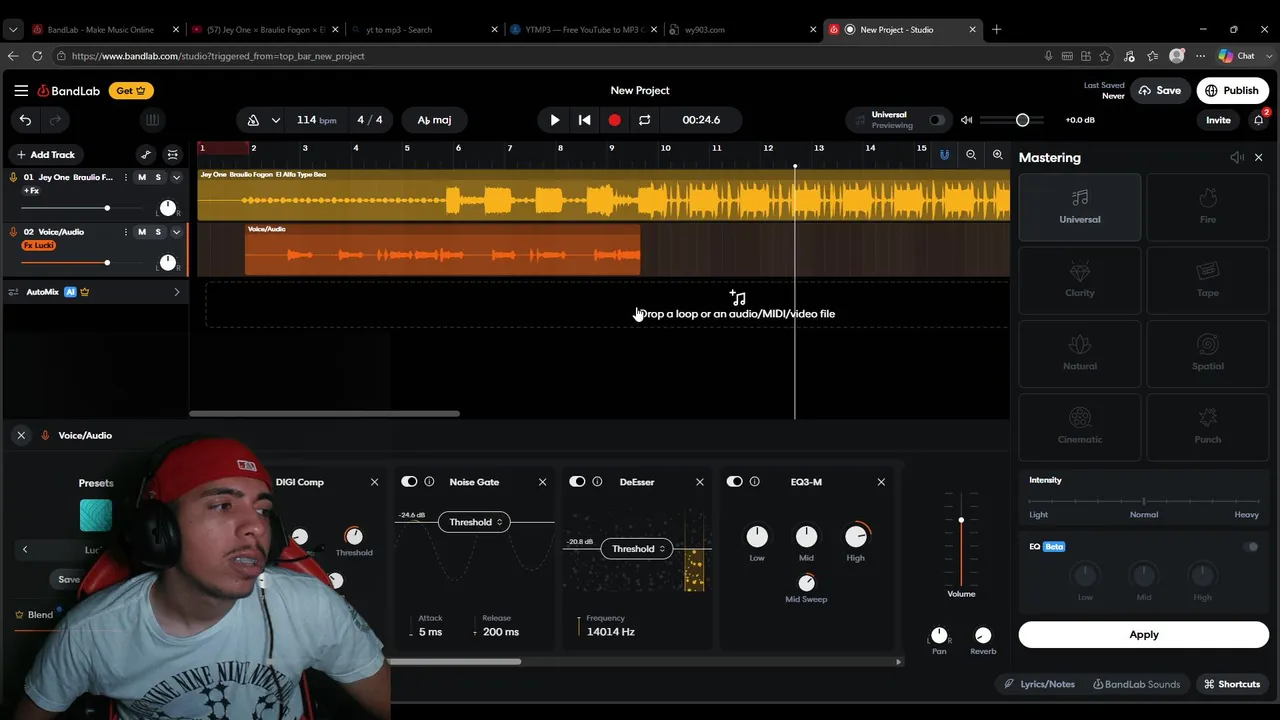Screen dimensions: 1280x720
Task: Solo track 02 Voice/Audio
Action: click(158, 232)
